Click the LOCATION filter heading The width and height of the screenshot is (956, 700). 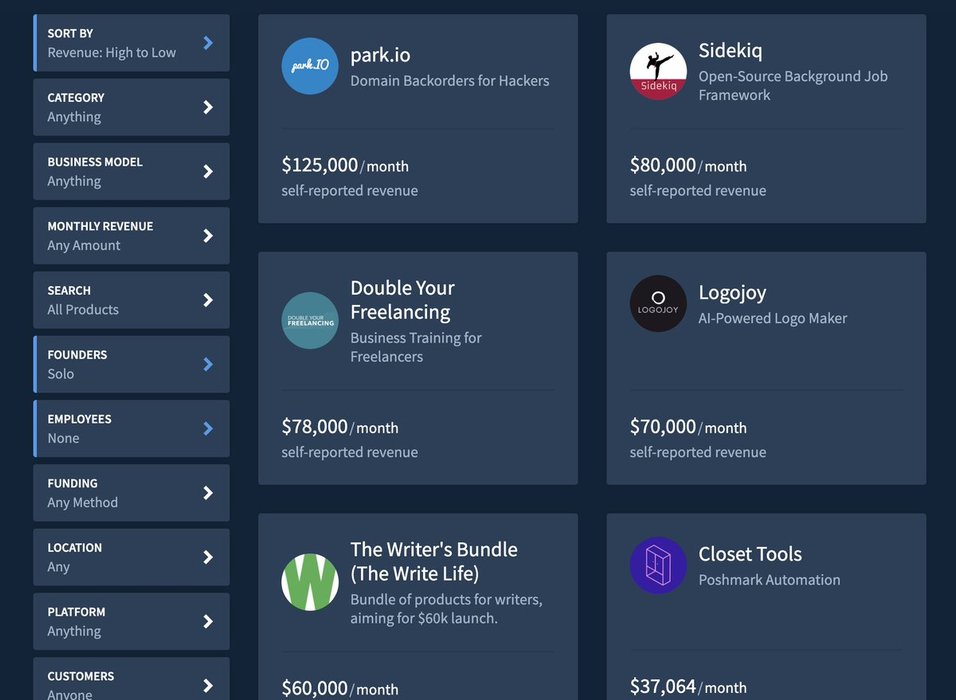point(74,548)
